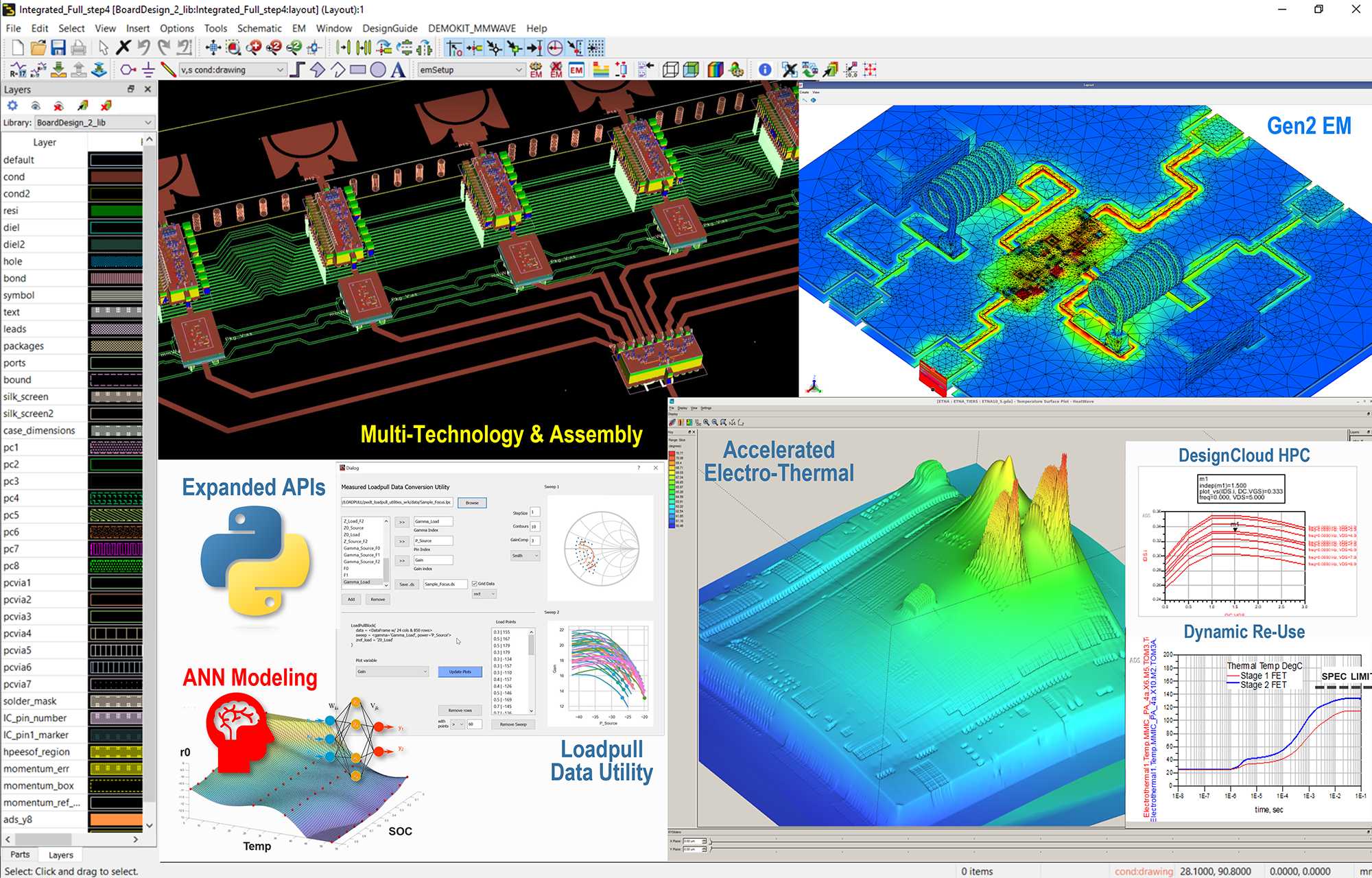Image resolution: width=1372 pixels, height=878 pixels.
Task: Enable the Grid Data checkbox in the dialog
Action: click(475, 584)
